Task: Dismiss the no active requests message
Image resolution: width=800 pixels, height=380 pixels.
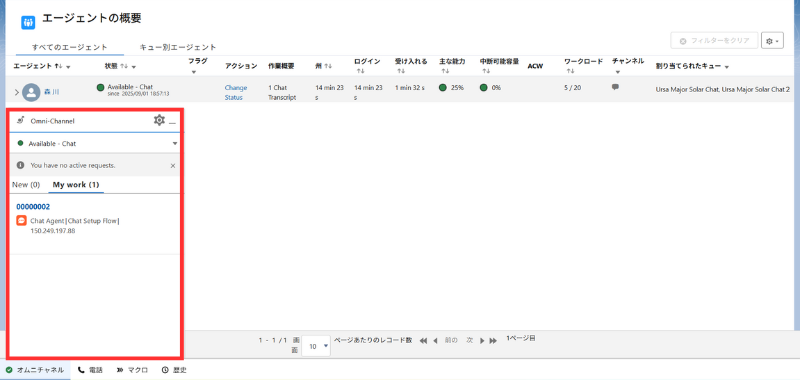Action: coord(172,165)
